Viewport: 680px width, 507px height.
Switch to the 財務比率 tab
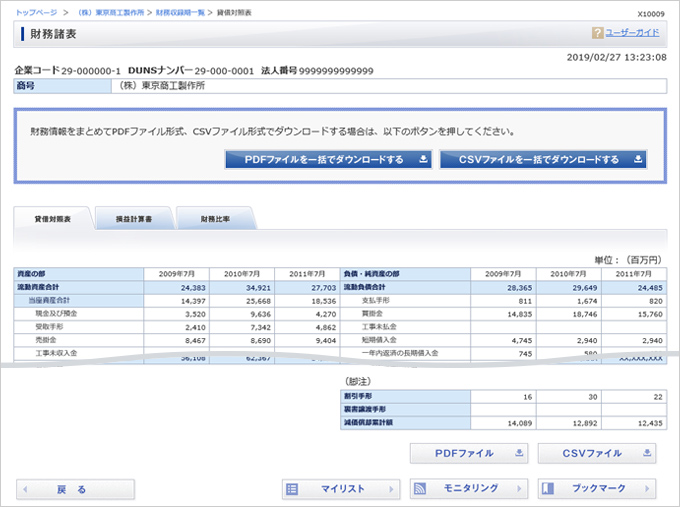216,219
